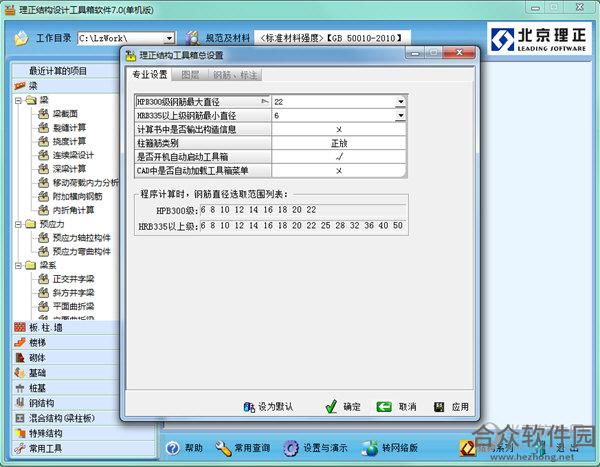Select the 裂缝计算 item icon
The image size is (600, 467).
pyautogui.click(x=43, y=127)
